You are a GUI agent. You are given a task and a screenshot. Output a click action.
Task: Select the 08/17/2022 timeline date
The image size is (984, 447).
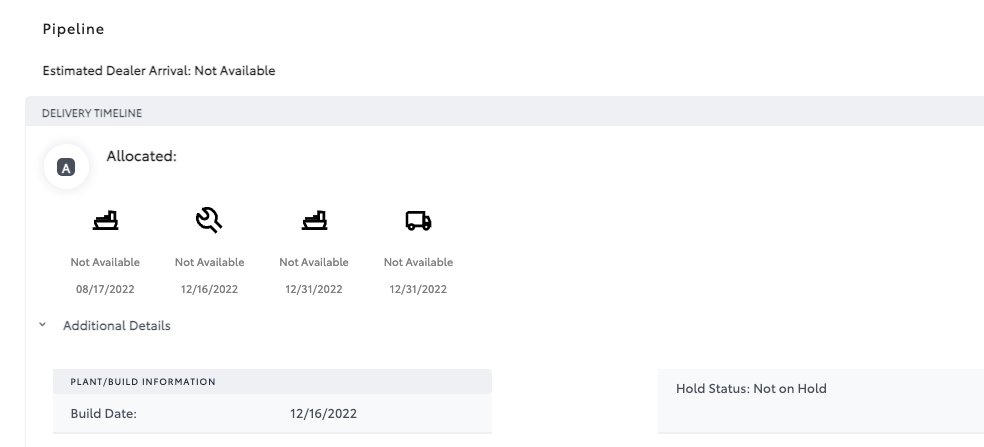[105, 289]
